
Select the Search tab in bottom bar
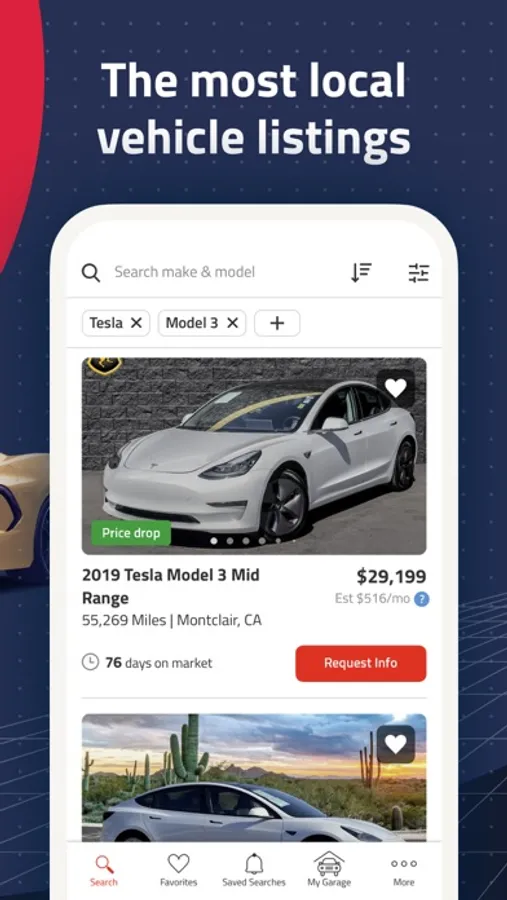point(104,871)
